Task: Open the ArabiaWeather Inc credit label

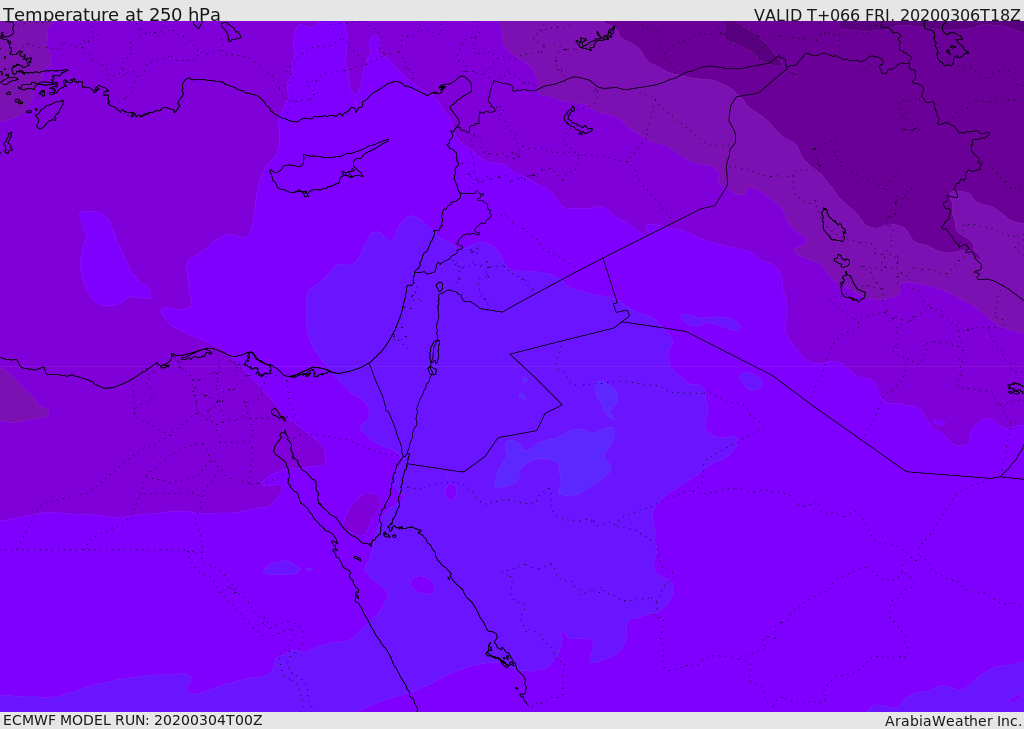Action: [x=952, y=721]
